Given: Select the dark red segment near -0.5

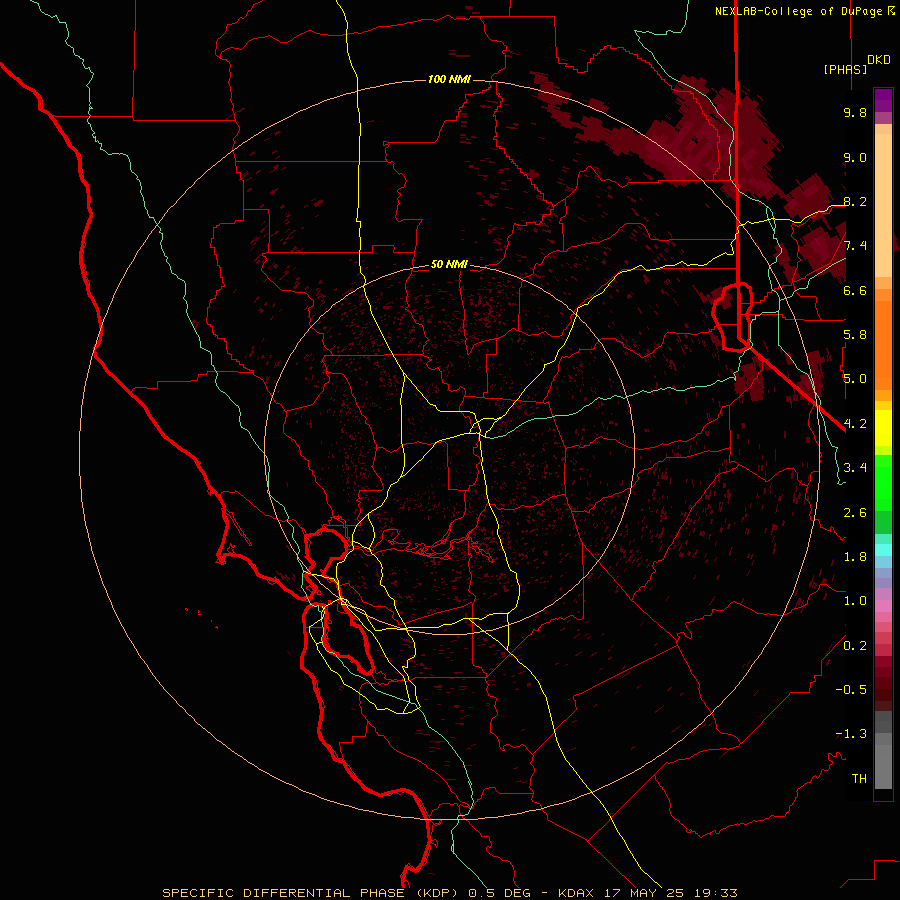Looking at the screenshot, I should (x=883, y=689).
